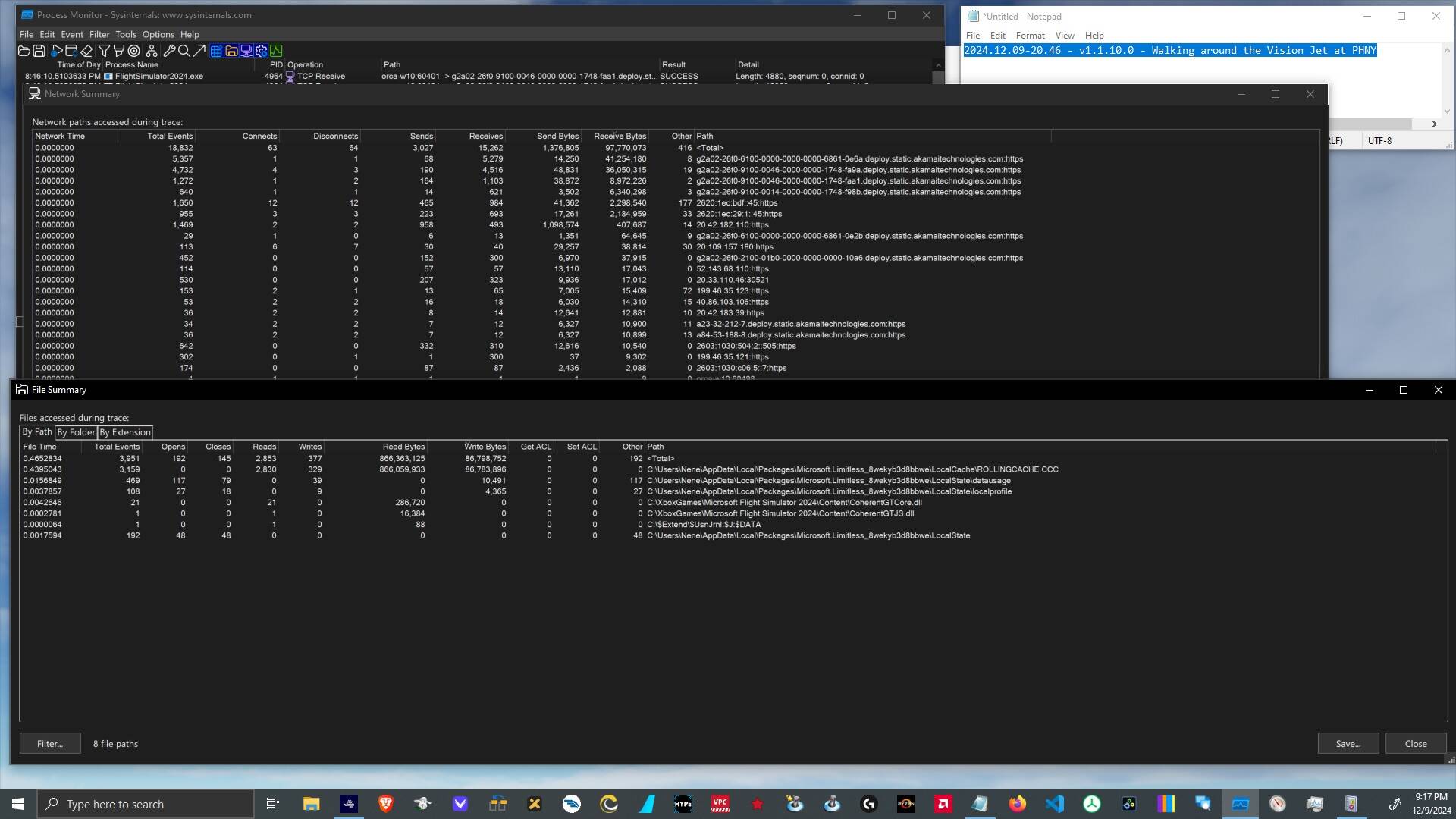
Task: Open the Highlight icon in the toolbar
Action: (x=118, y=51)
